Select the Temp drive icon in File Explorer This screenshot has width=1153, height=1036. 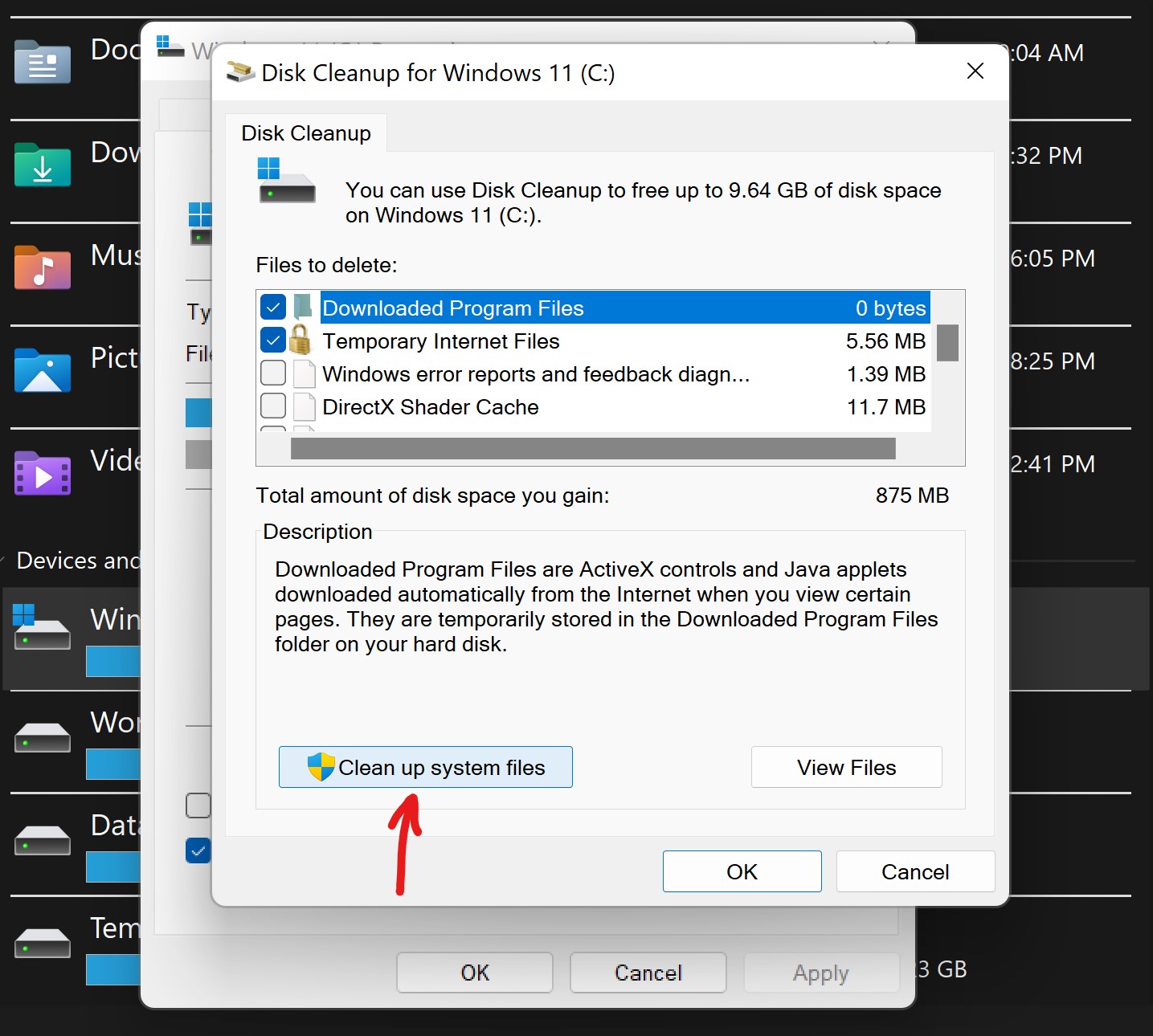(x=43, y=943)
